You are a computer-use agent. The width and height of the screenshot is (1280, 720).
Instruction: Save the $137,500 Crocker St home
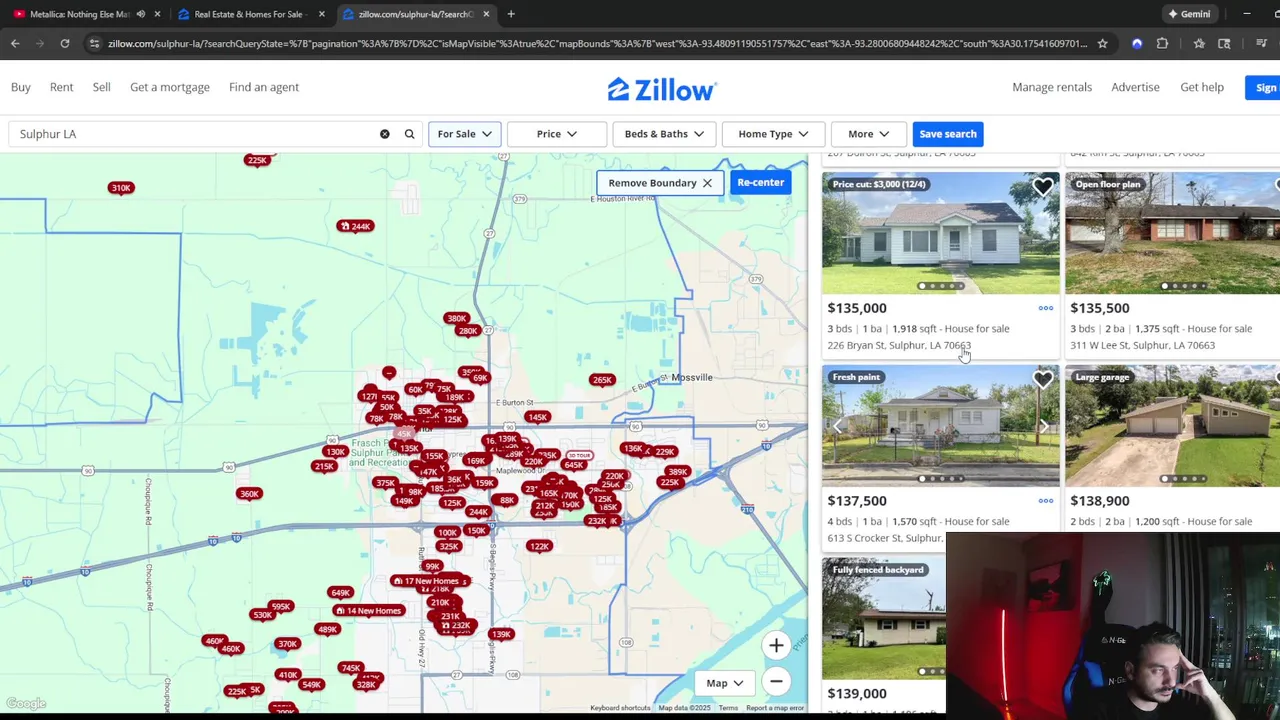point(1043,380)
